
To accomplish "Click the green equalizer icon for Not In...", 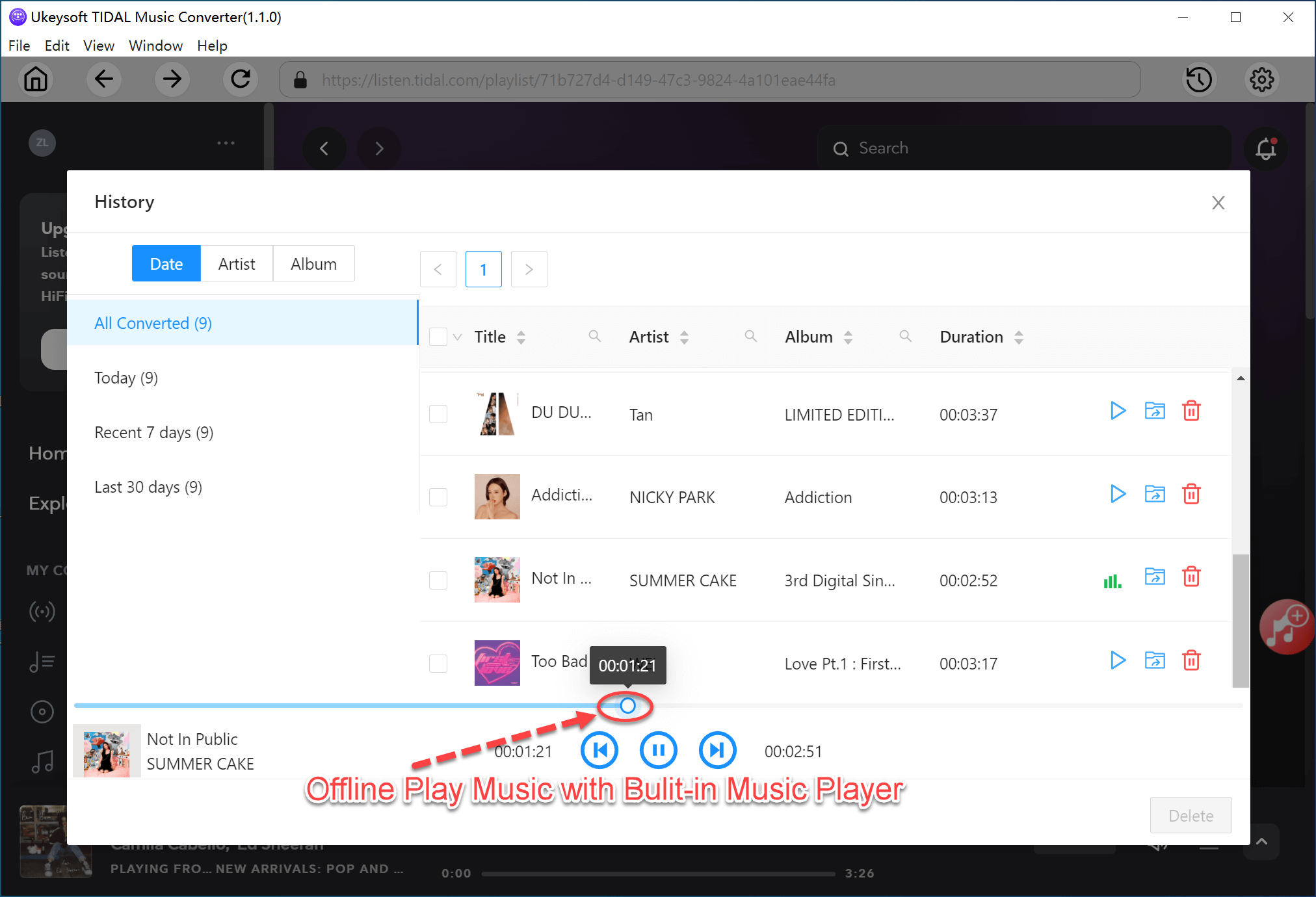I will point(1112,579).
